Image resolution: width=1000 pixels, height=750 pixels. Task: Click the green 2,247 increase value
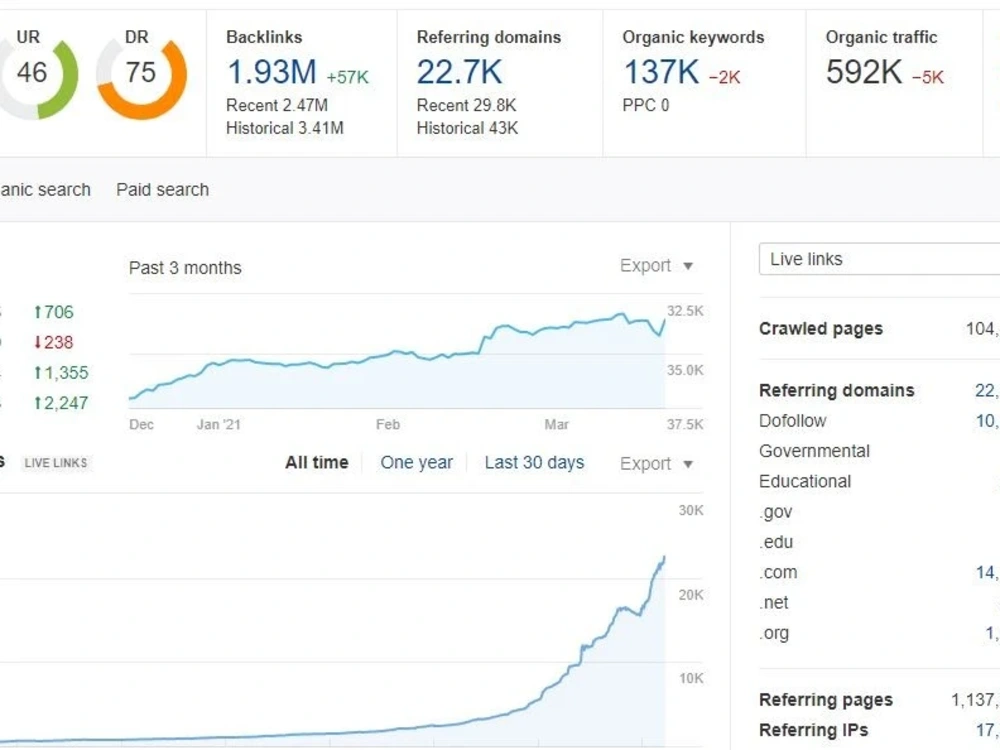point(61,403)
